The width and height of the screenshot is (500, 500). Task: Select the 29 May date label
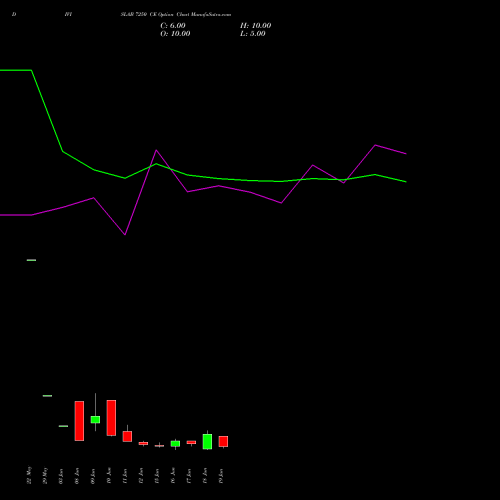(45, 475)
